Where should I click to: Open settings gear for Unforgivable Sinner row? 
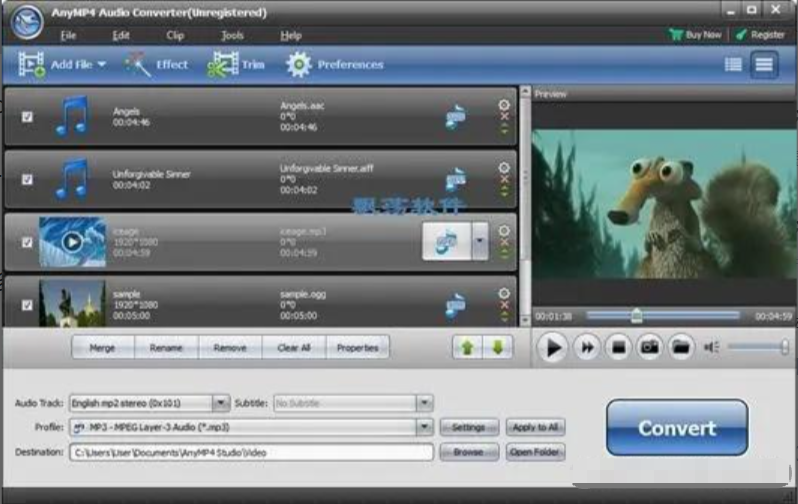[504, 167]
